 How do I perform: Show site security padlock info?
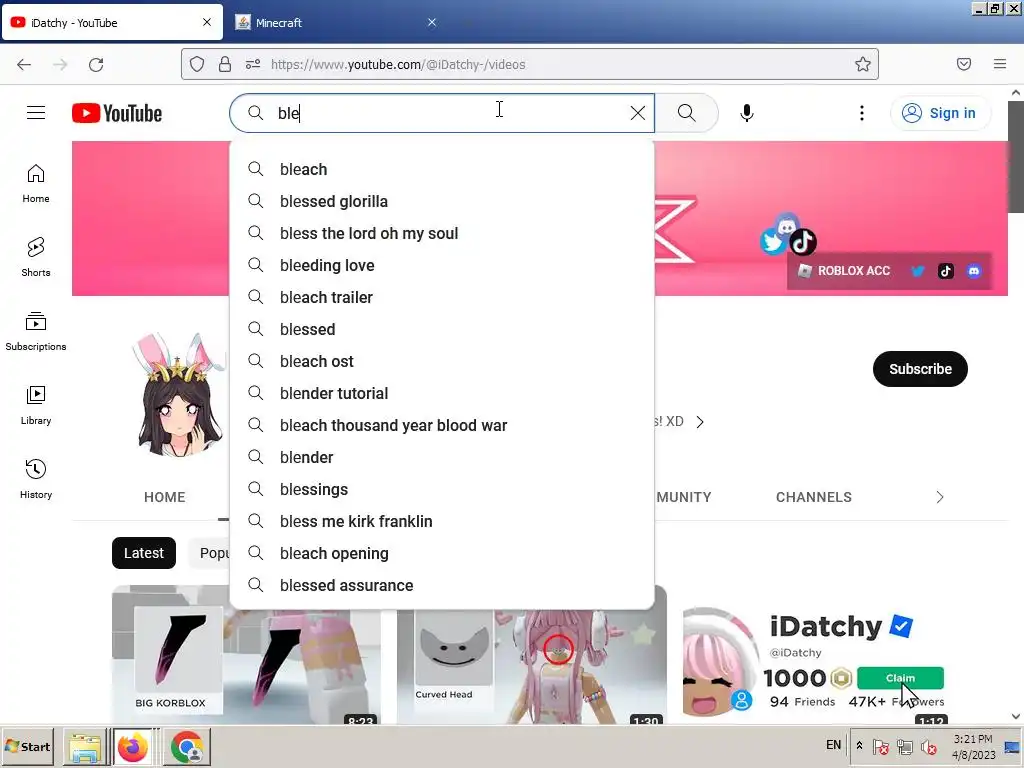tap(225, 64)
